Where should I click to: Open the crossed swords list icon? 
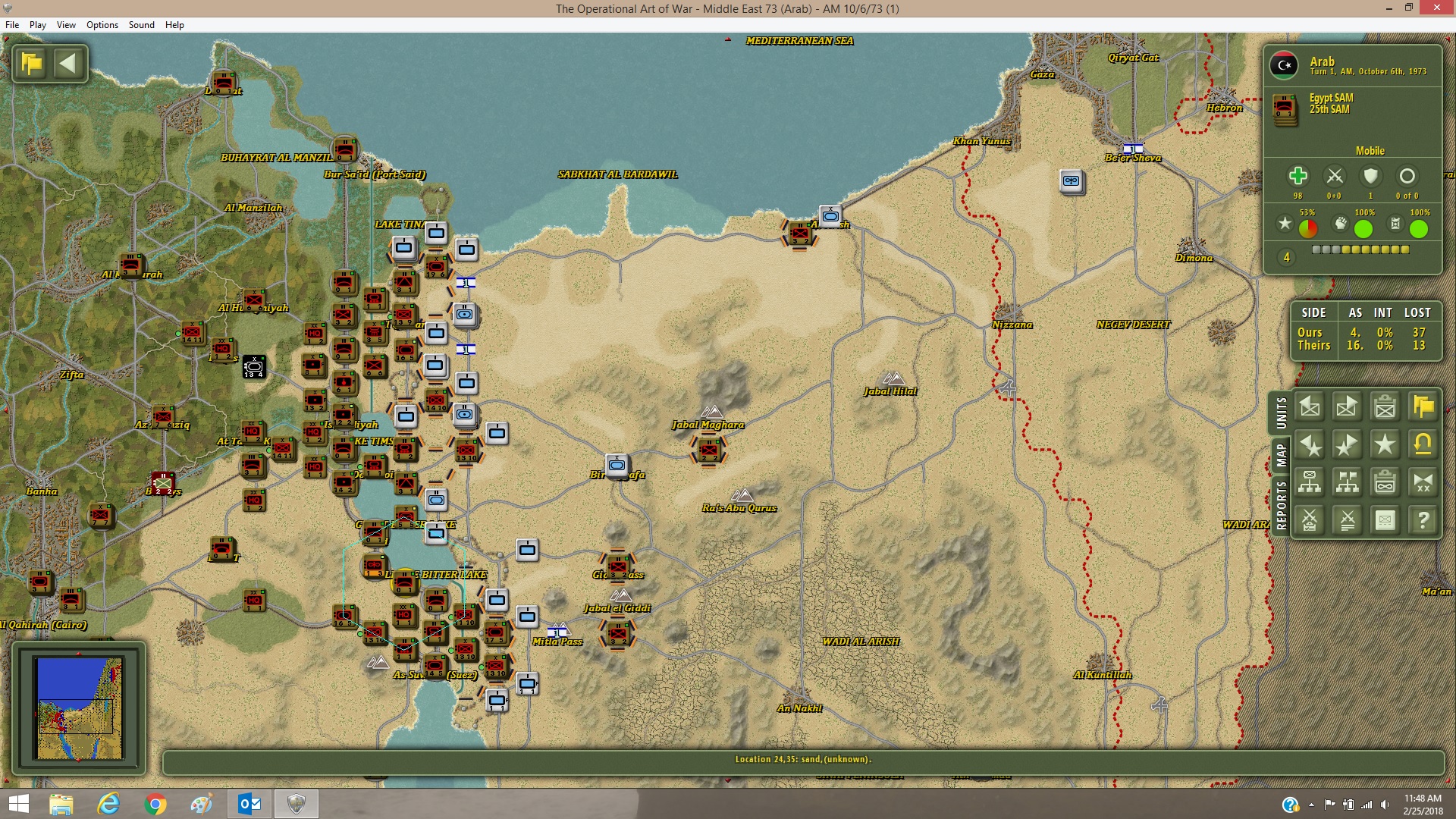[x=1347, y=520]
